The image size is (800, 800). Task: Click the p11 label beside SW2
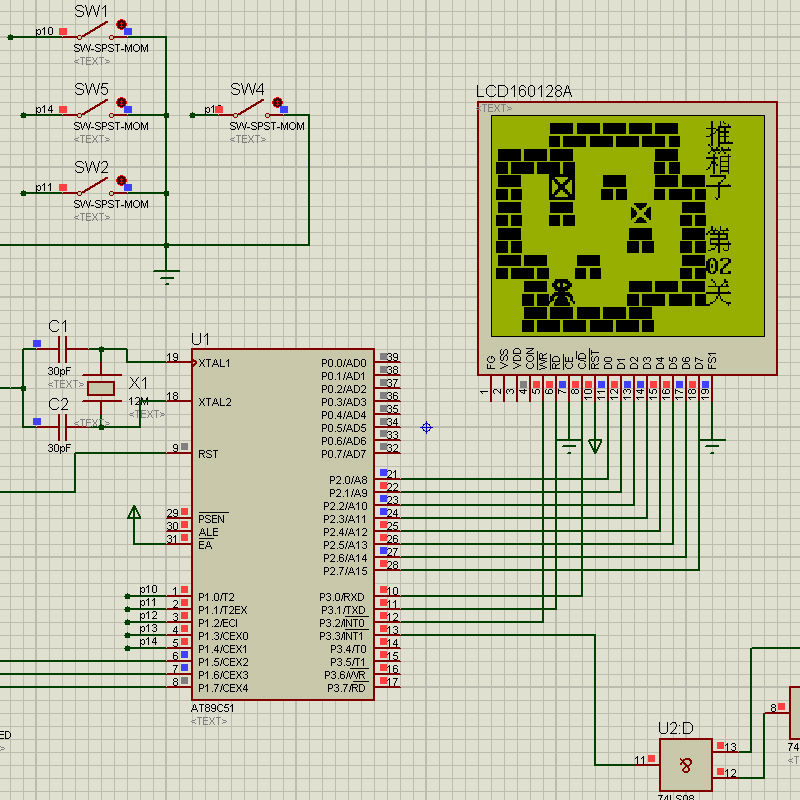[44, 187]
